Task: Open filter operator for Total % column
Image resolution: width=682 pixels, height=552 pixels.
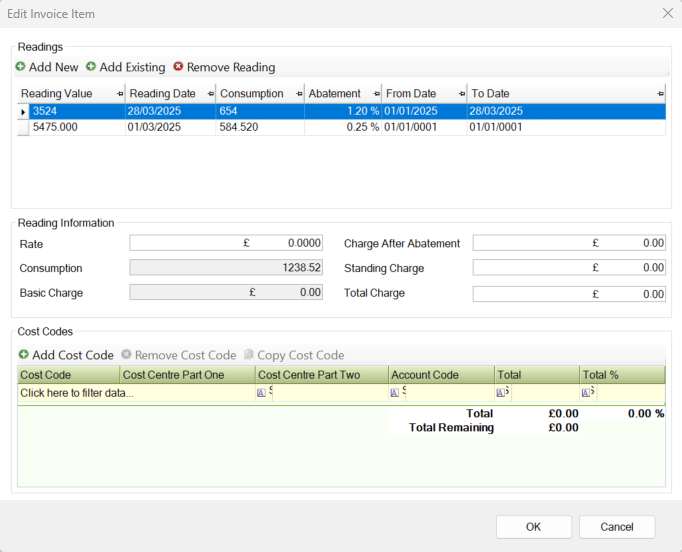Action: 585,393
